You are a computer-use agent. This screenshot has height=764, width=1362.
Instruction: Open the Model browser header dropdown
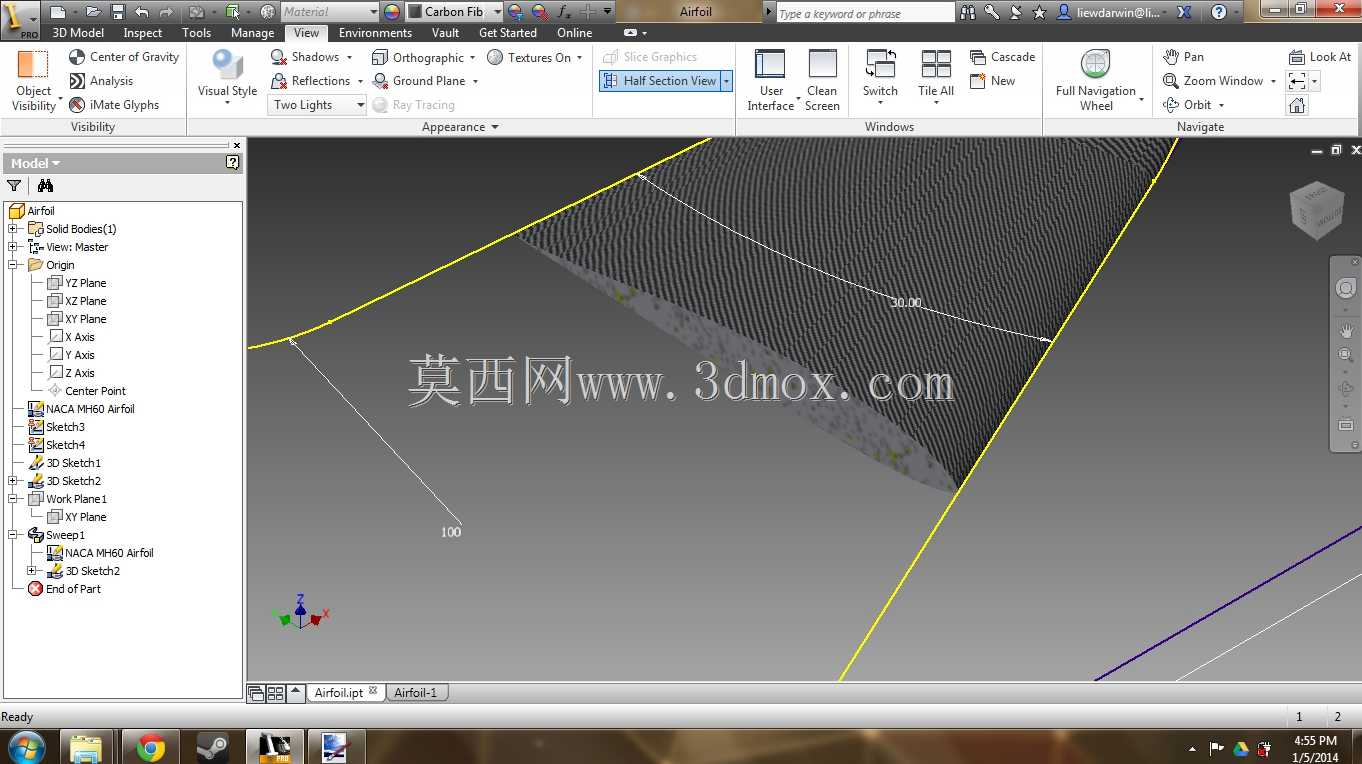(35, 163)
